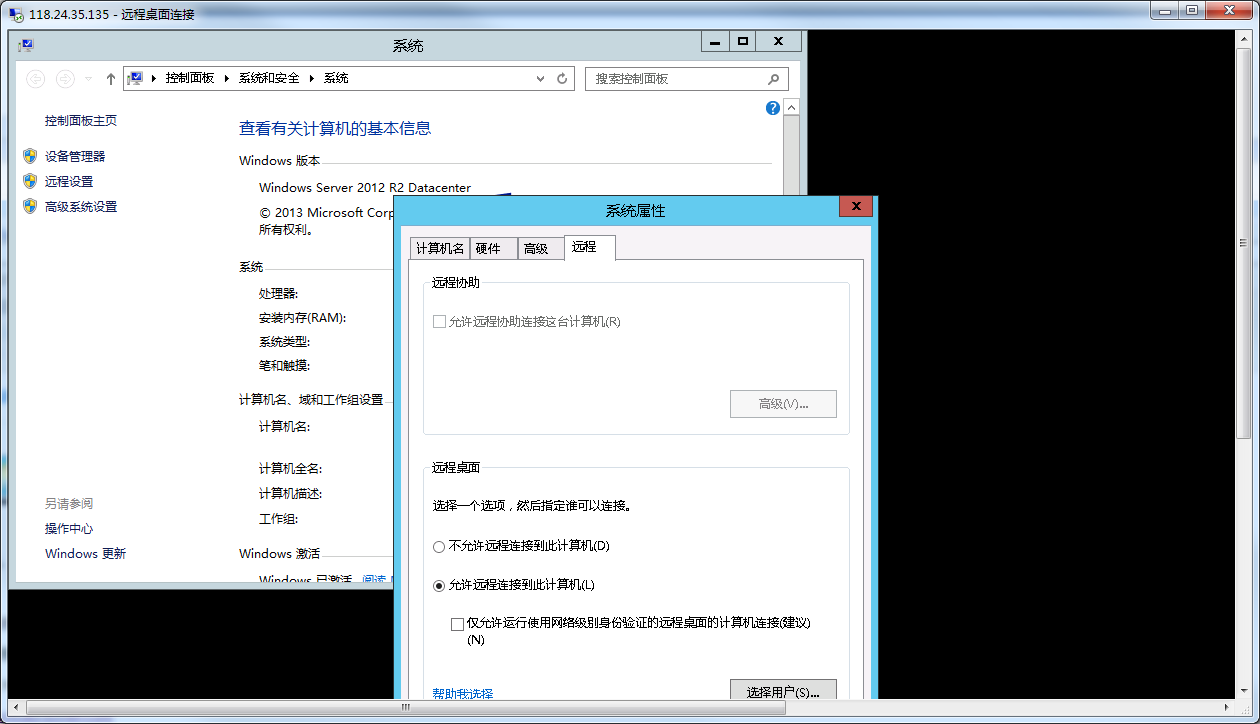Click the text Windows Server 2012 R2 Datacenter
Image resolution: width=1260 pixels, height=724 pixels.
(365, 187)
